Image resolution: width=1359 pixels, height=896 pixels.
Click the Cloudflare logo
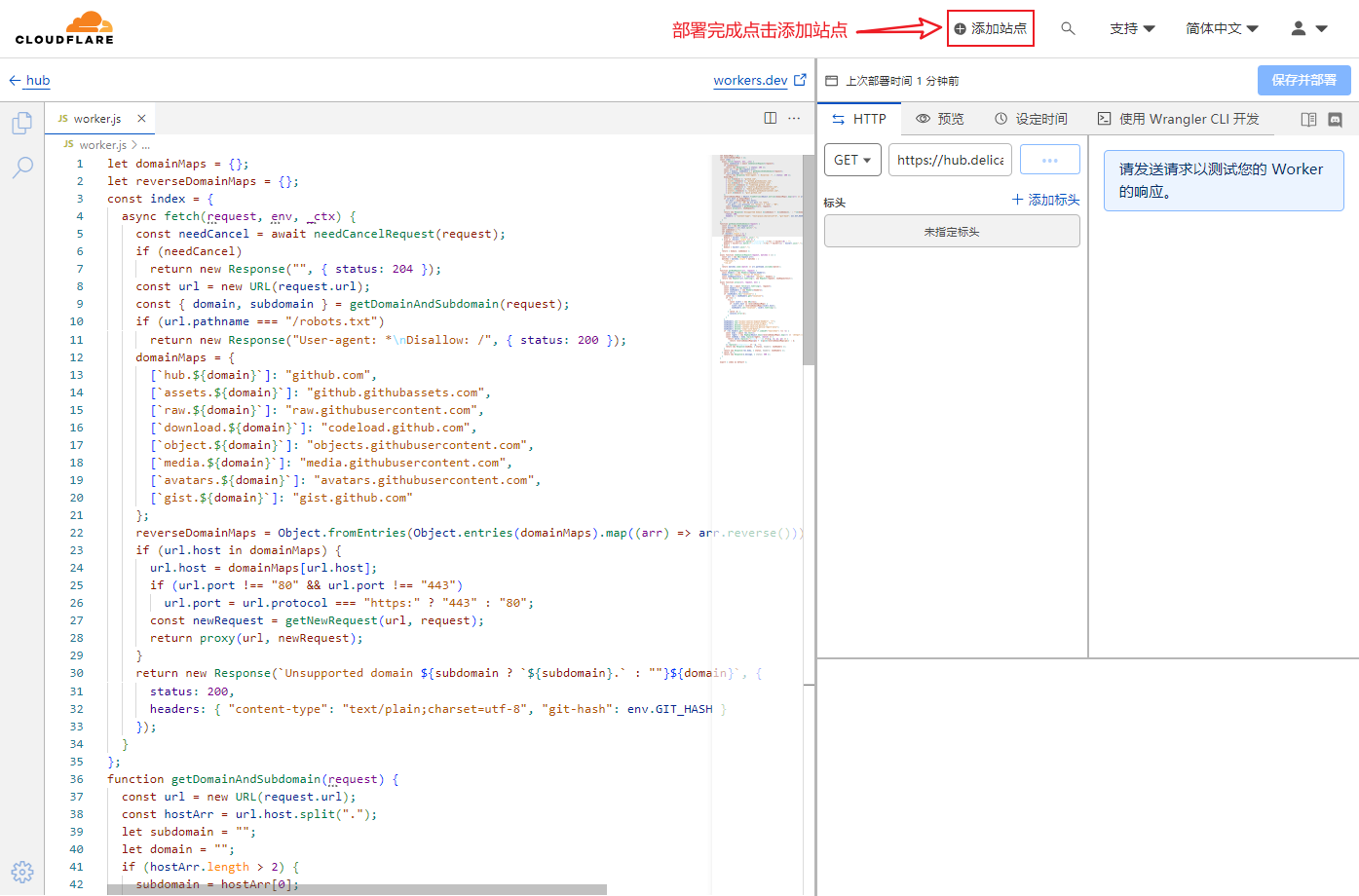(64, 28)
